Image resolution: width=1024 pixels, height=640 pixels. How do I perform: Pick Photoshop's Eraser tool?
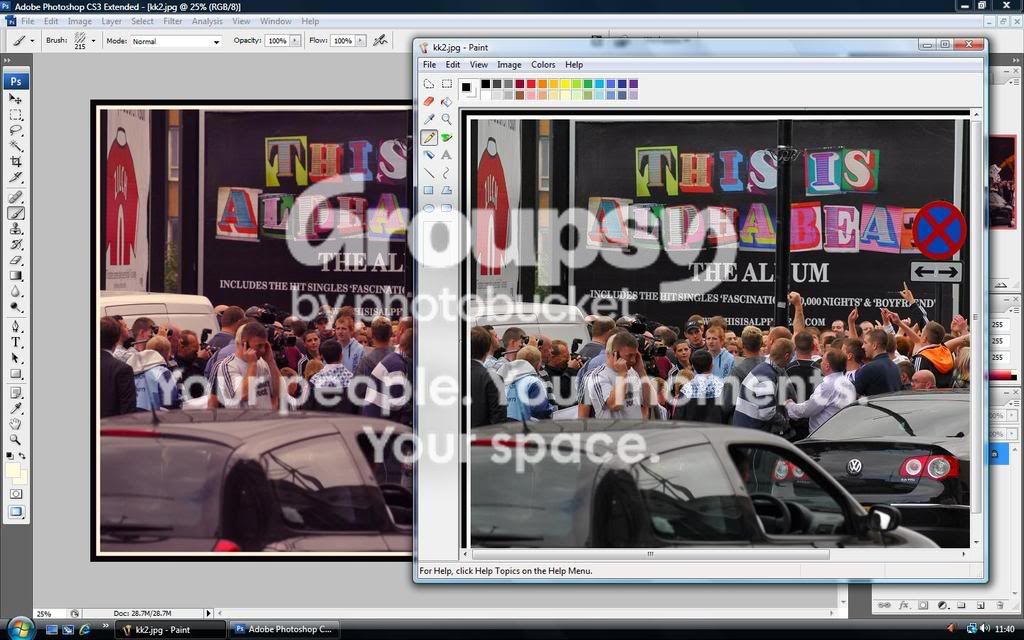16,260
